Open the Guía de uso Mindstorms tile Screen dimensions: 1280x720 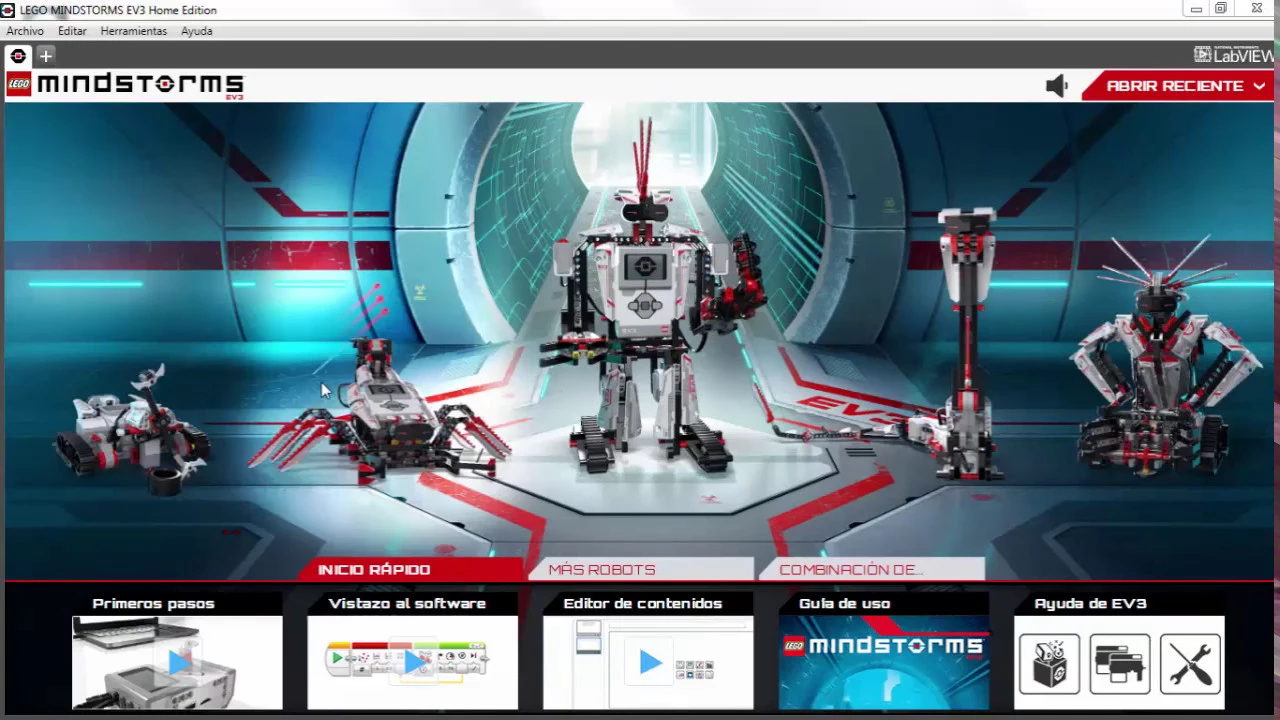point(884,662)
